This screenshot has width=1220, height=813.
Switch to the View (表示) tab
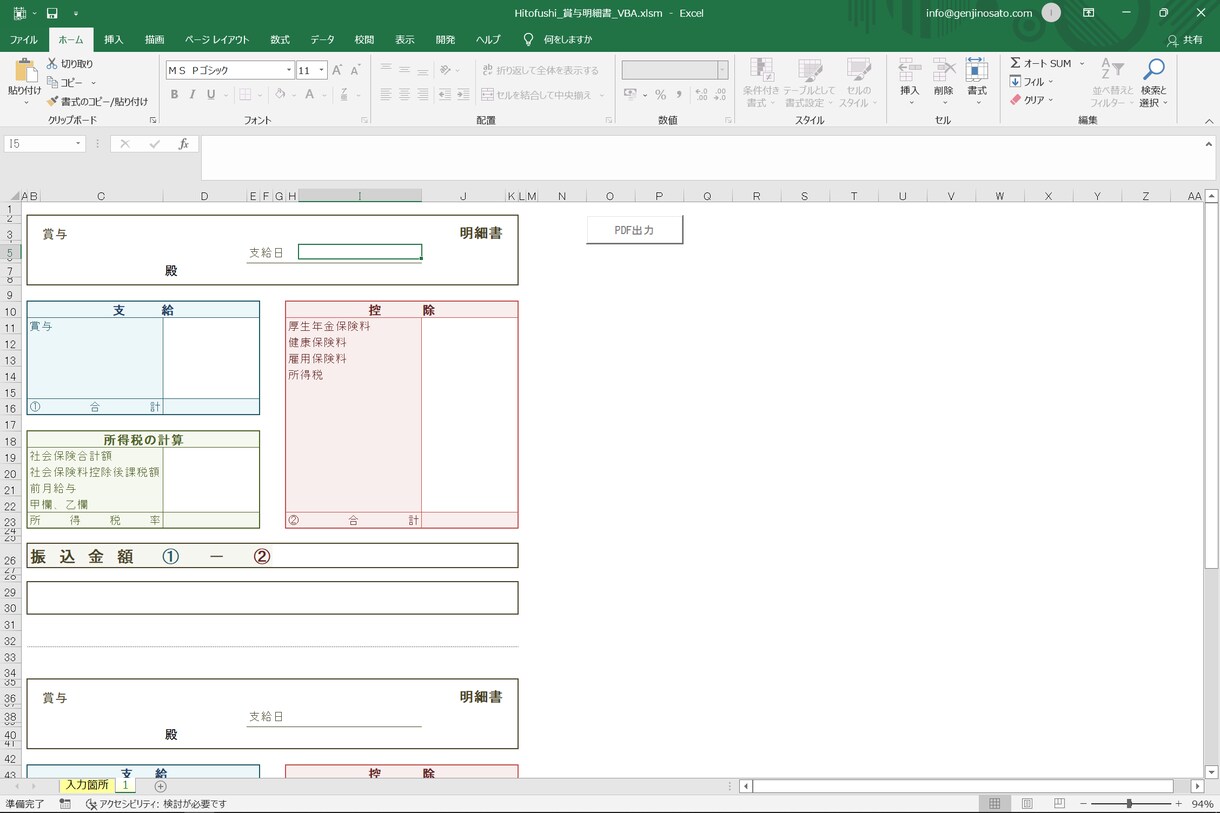(404, 40)
